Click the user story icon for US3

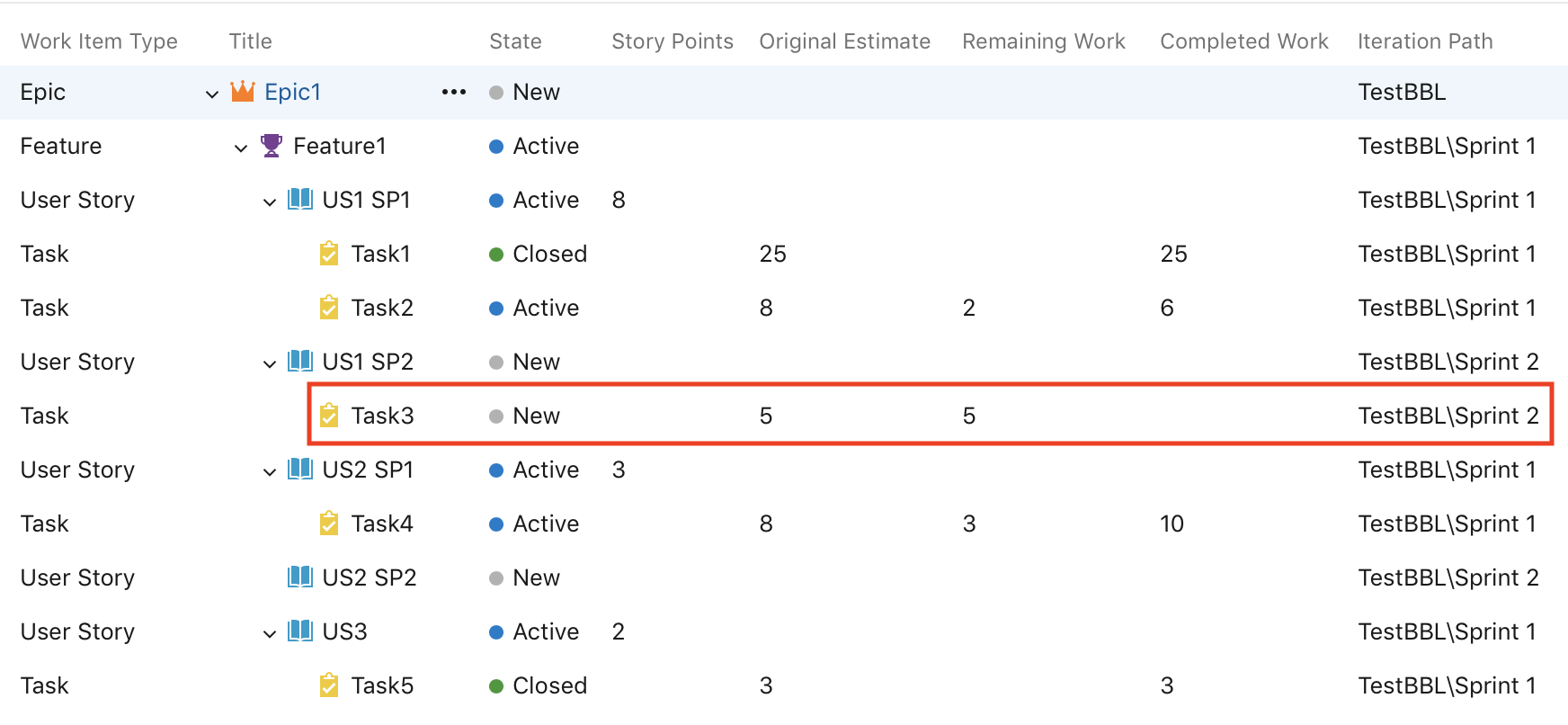299,631
